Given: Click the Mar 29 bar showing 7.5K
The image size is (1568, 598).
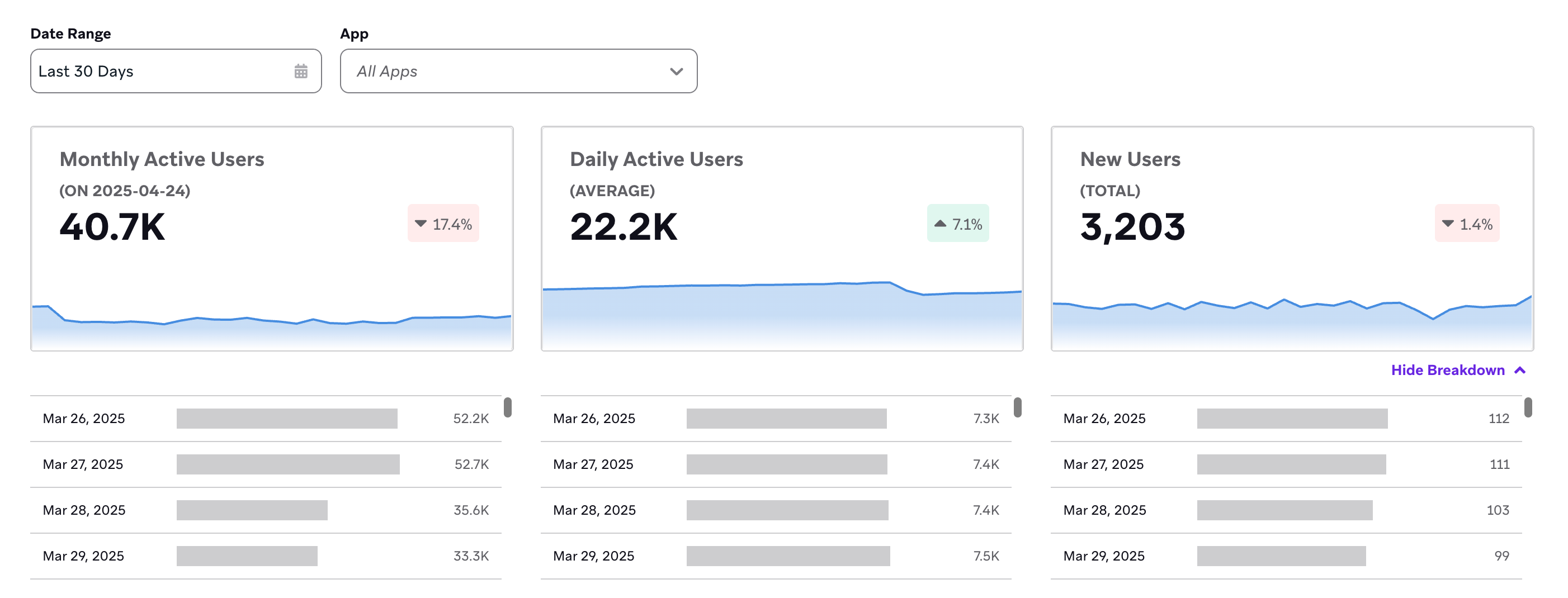Looking at the screenshot, I should [788, 556].
